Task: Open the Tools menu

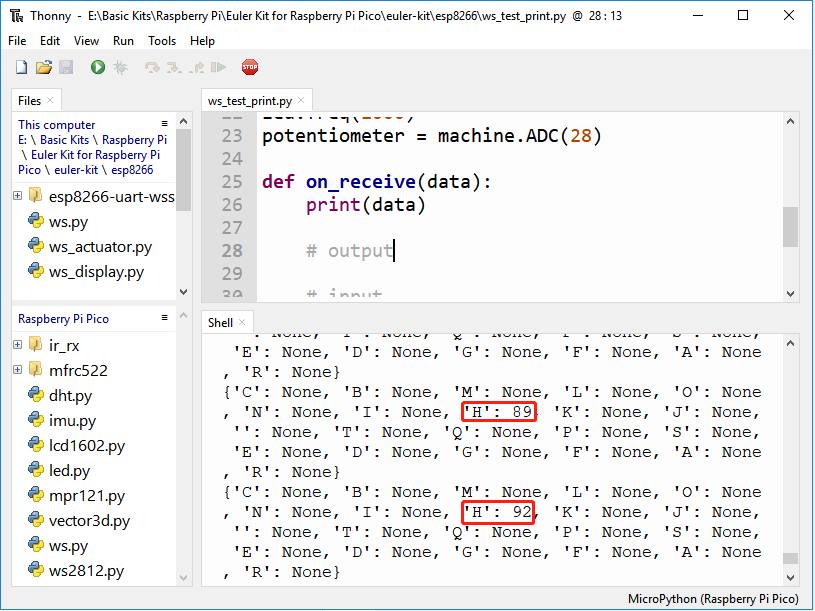Action: (162, 41)
